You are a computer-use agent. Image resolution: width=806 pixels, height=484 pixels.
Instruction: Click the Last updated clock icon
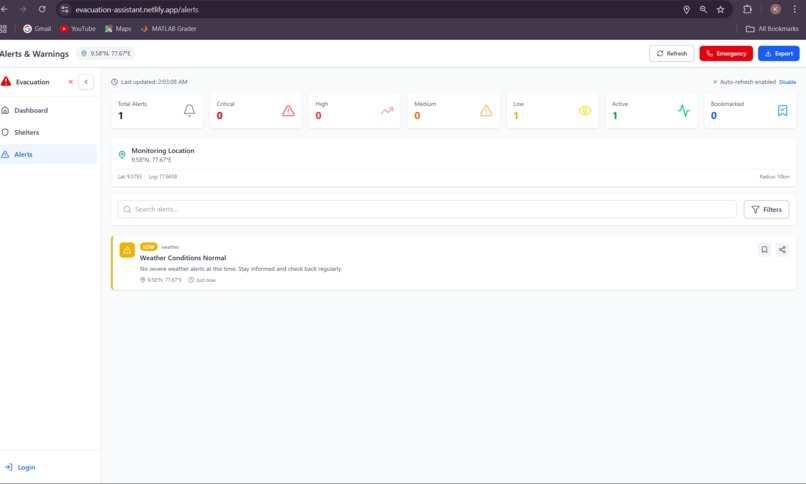[114, 82]
